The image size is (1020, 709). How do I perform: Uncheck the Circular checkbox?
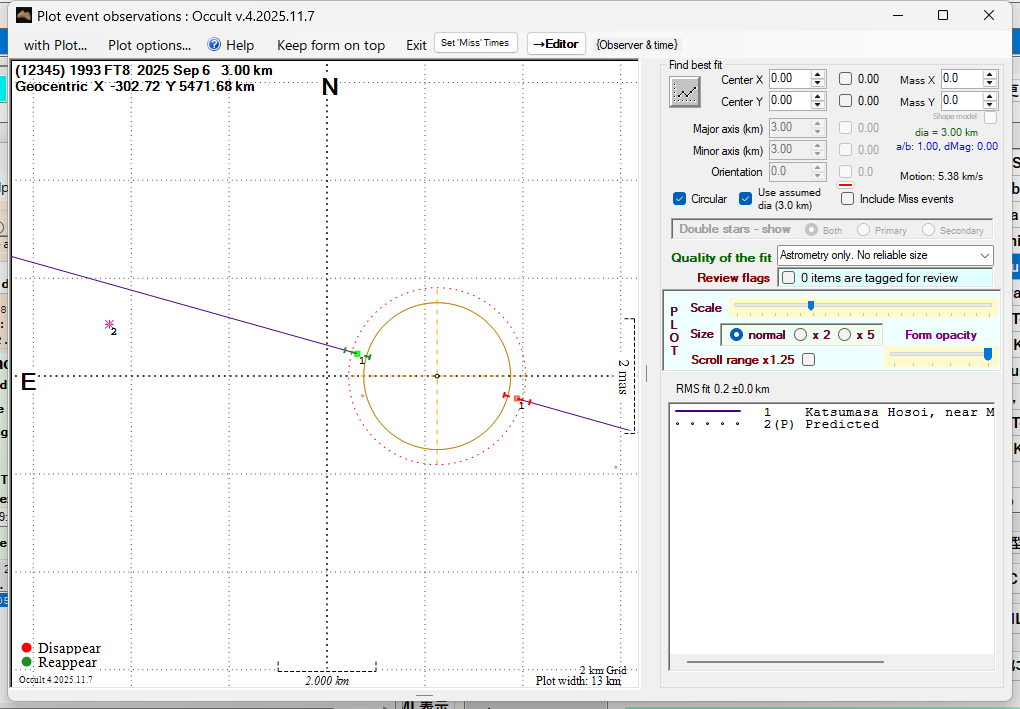pyautogui.click(x=680, y=199)
